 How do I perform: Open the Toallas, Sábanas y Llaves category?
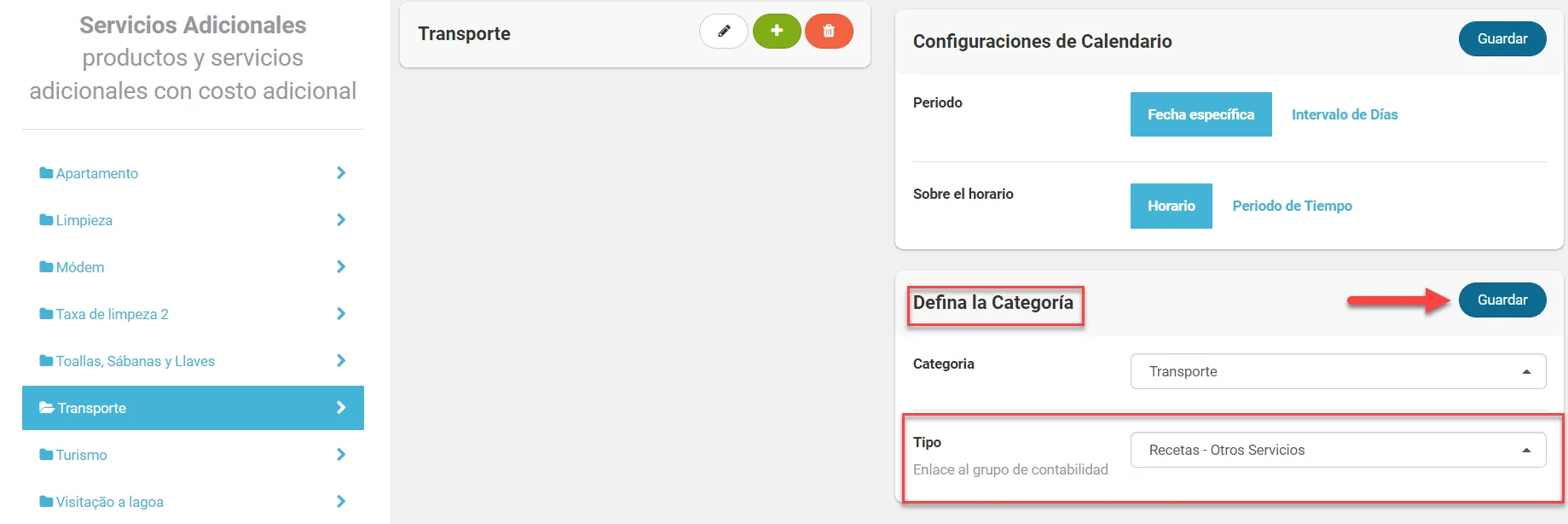135,361
